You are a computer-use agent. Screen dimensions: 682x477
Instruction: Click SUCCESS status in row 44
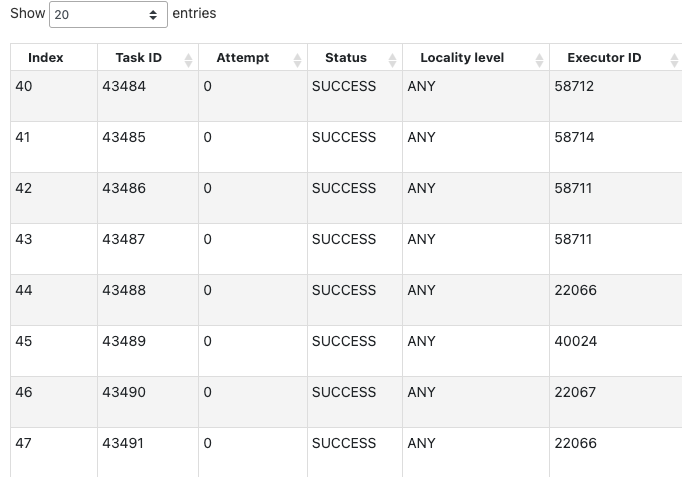coord(344,291)
